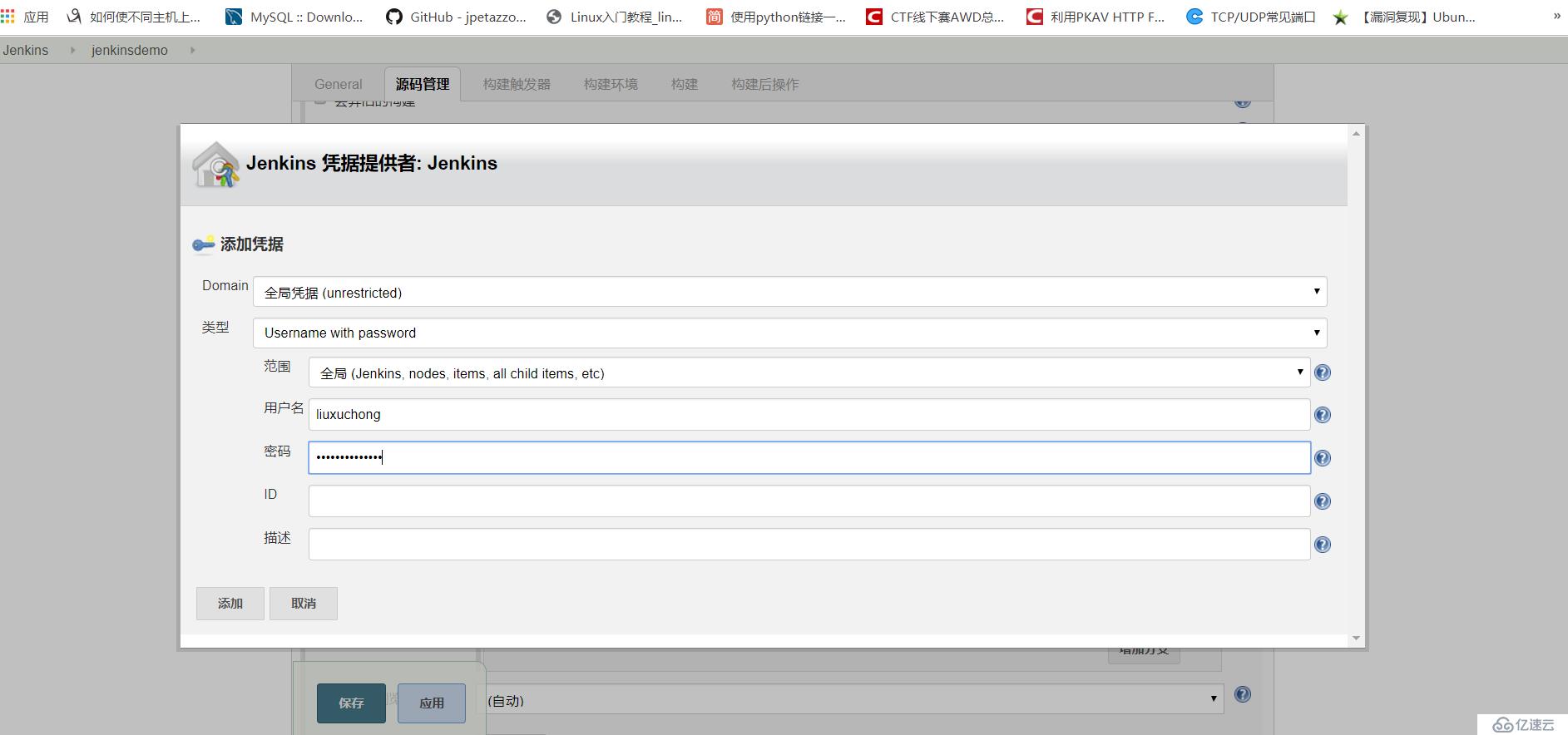Switch to the 构建环境 tab
1568x735 pixels.
(611, 84)
